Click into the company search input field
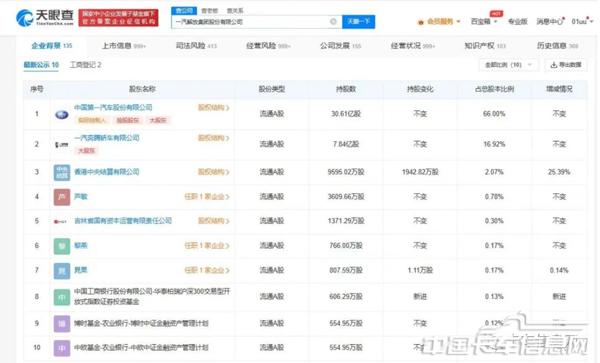Viewport: 600px width, 363px height. pos(251,22)
